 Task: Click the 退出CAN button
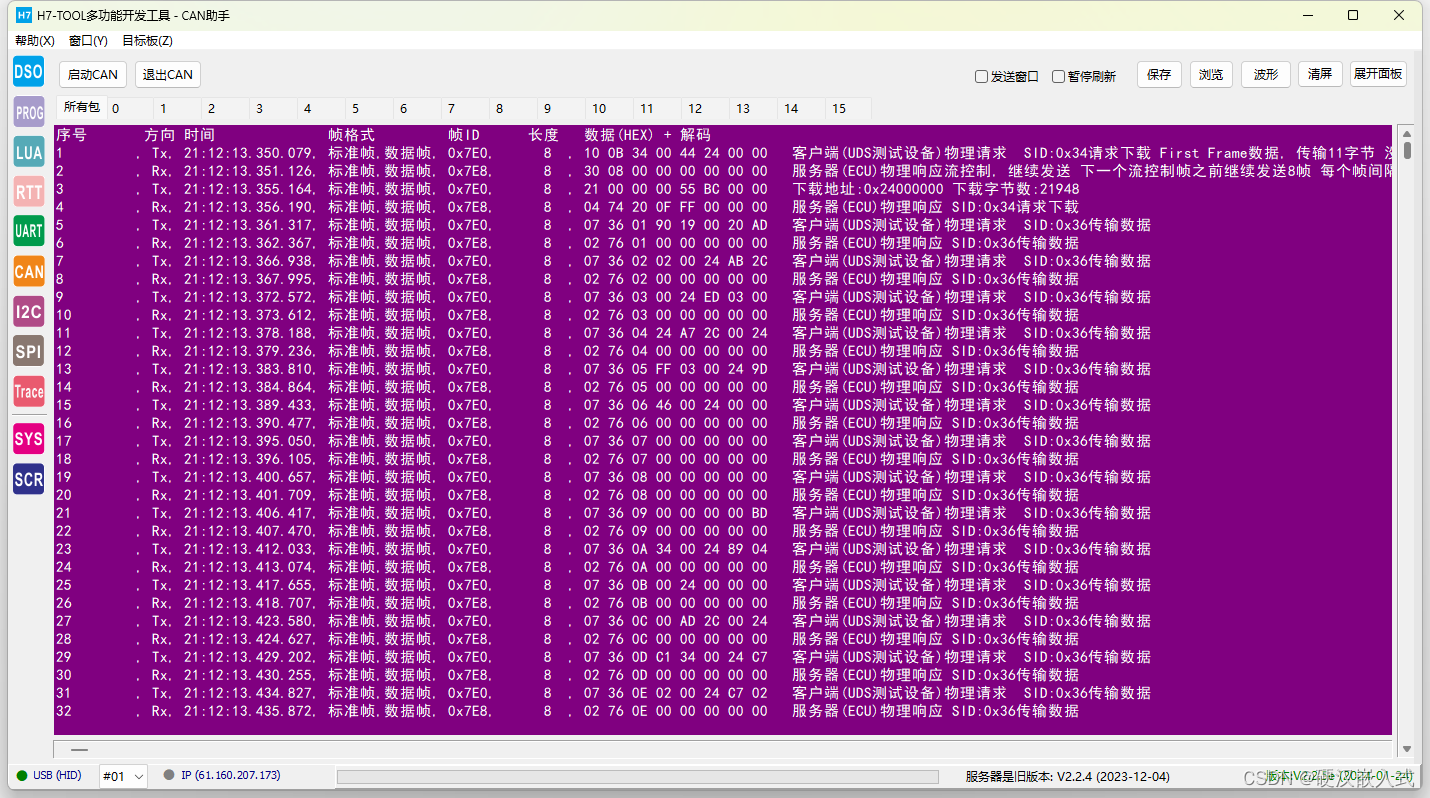pyautogui.click(x=168, y=75)
